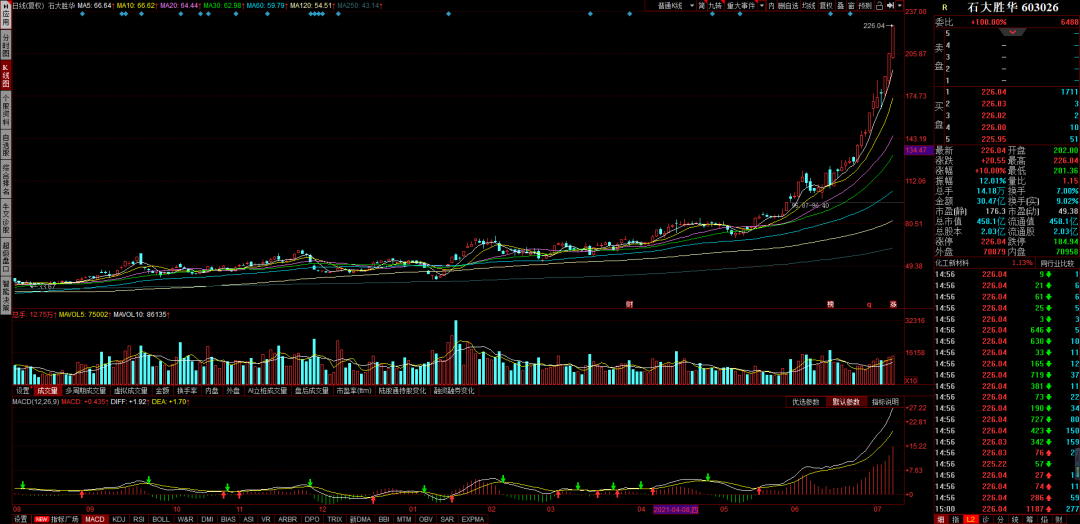Open the rightmost toolbar dropdown arrow
The image size is (1080, 524).
coord(900,6)
